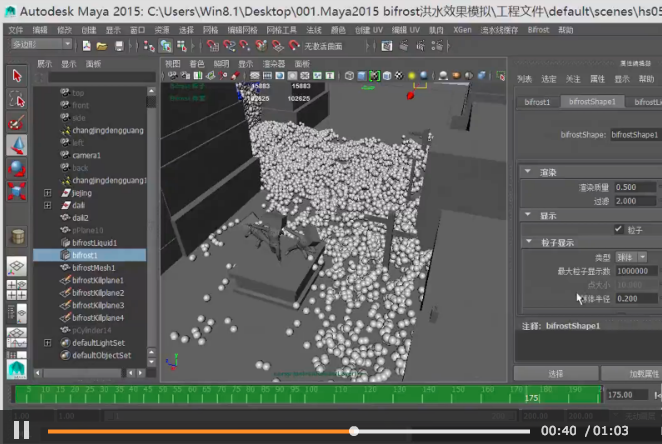Click the viewport grease pencil icon

point(236,76)
